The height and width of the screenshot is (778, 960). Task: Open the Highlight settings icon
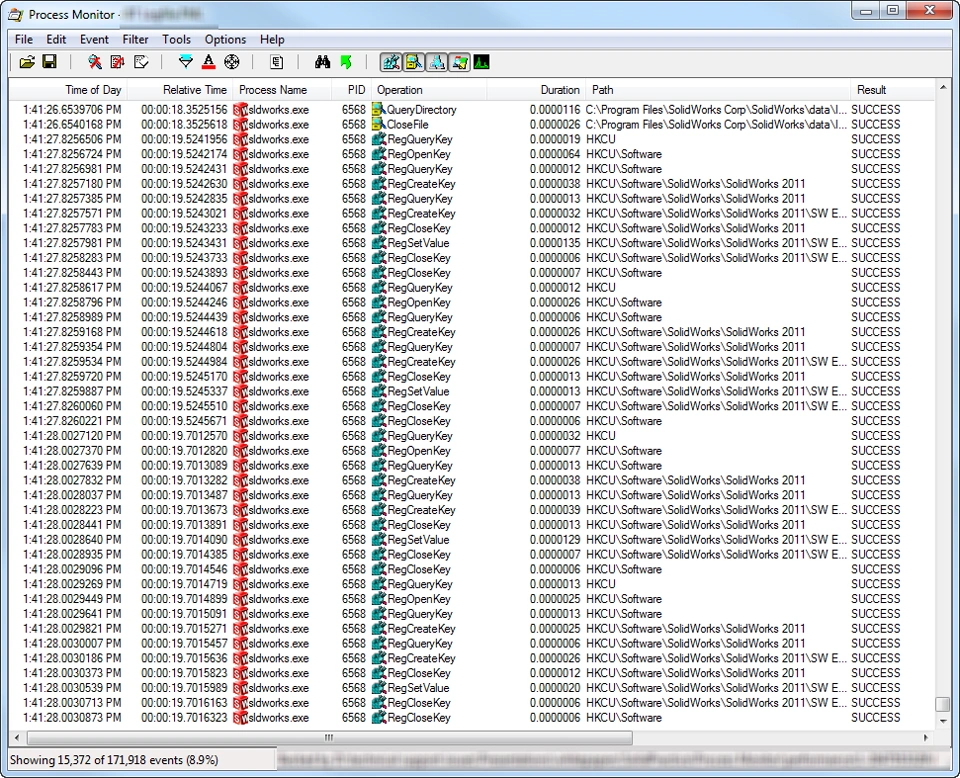coord(208,62)
